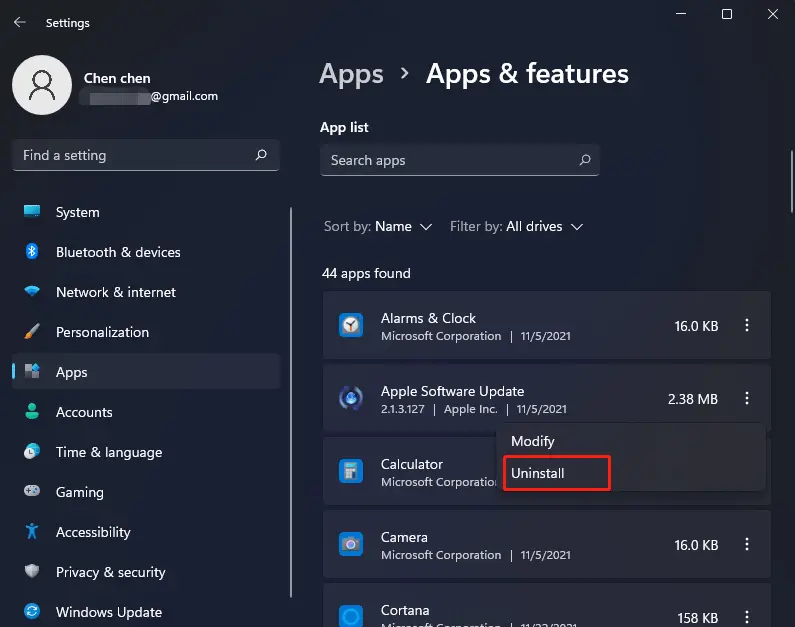
Task: Open the System settings category
Action: [146, 212]
